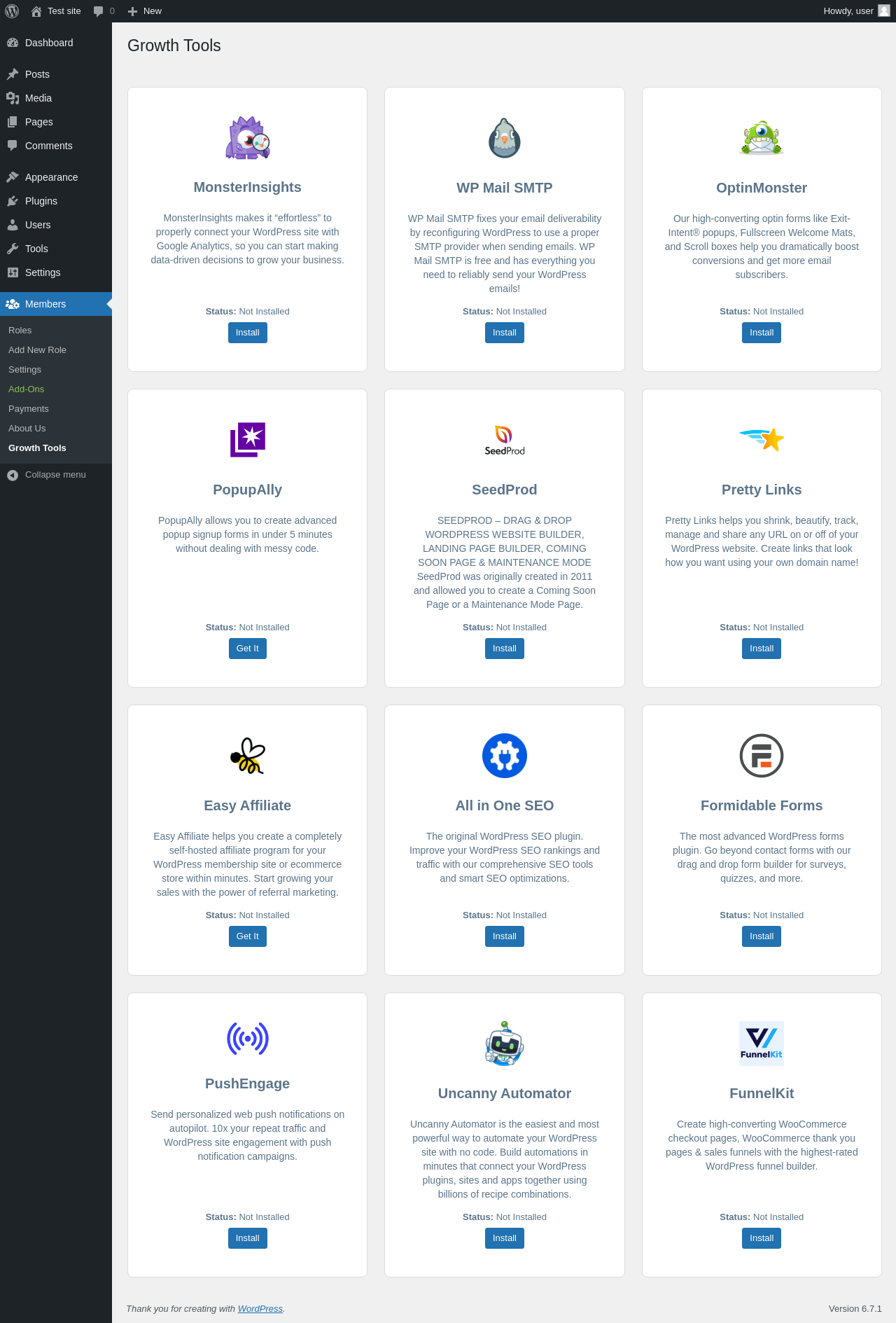Follow the WordPress link in the footer
The height and width of the screenshot is (1323, 896).
(260, 1308)
